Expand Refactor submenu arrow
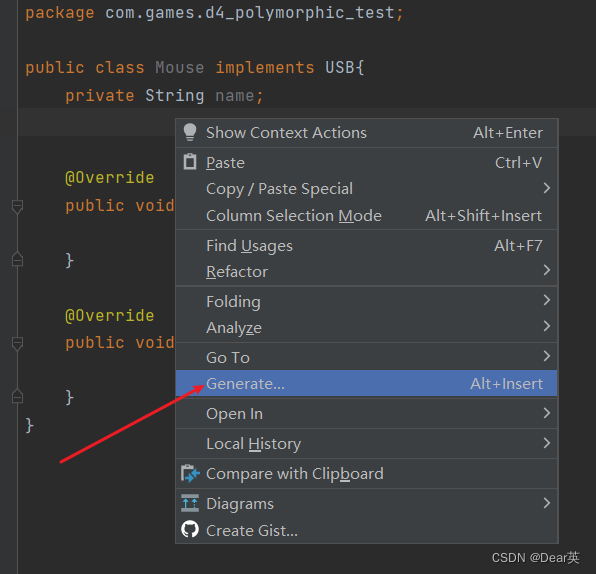Image resolution: width=596 pixels, height=574 pixels. 547,270
